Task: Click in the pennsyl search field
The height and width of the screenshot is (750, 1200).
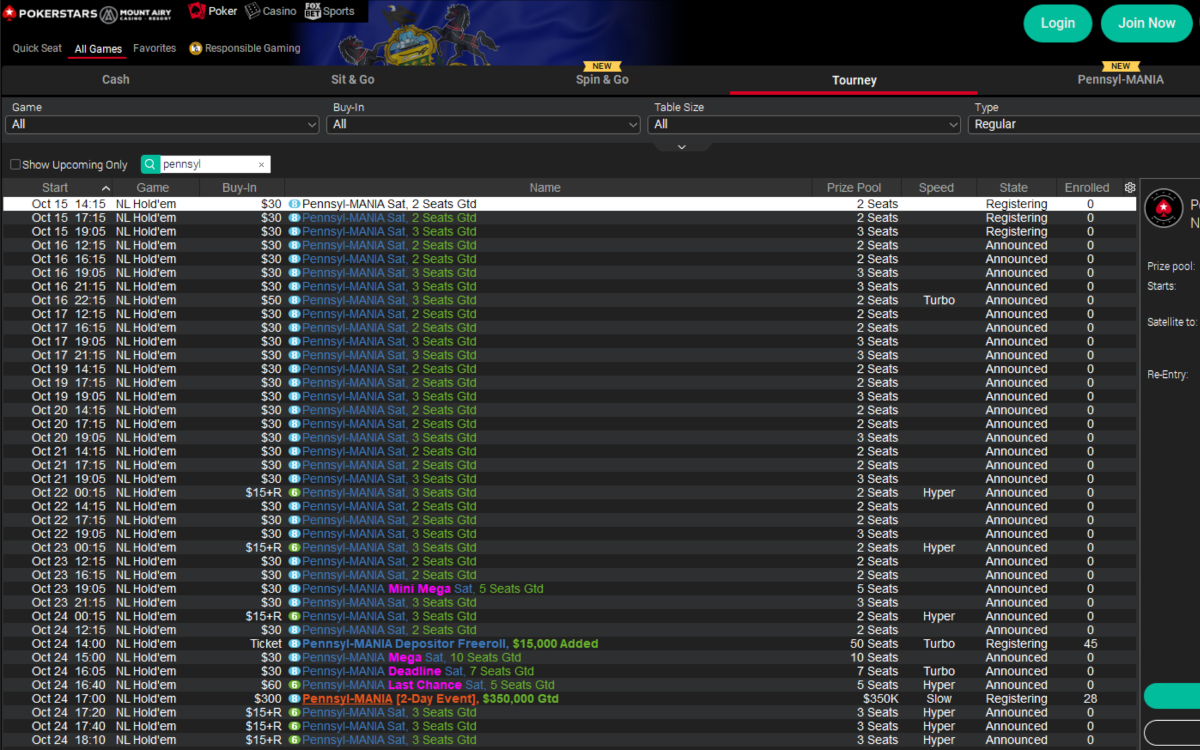Action: (208, 165)
